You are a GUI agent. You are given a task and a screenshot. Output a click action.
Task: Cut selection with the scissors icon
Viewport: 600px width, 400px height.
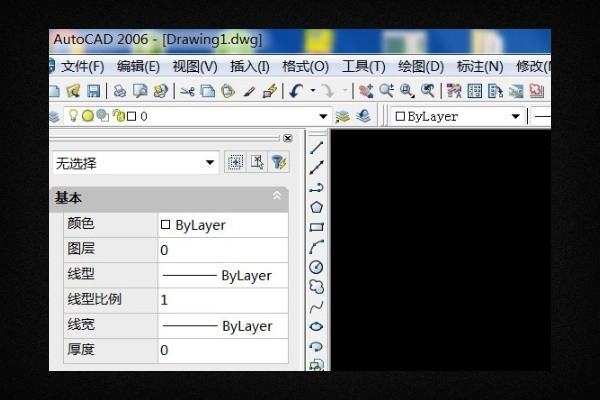click(187, 91)
